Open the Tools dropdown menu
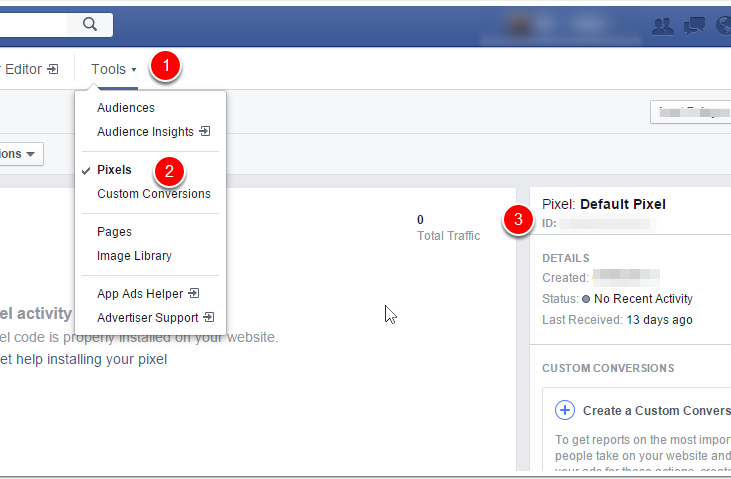 (113, 69)
